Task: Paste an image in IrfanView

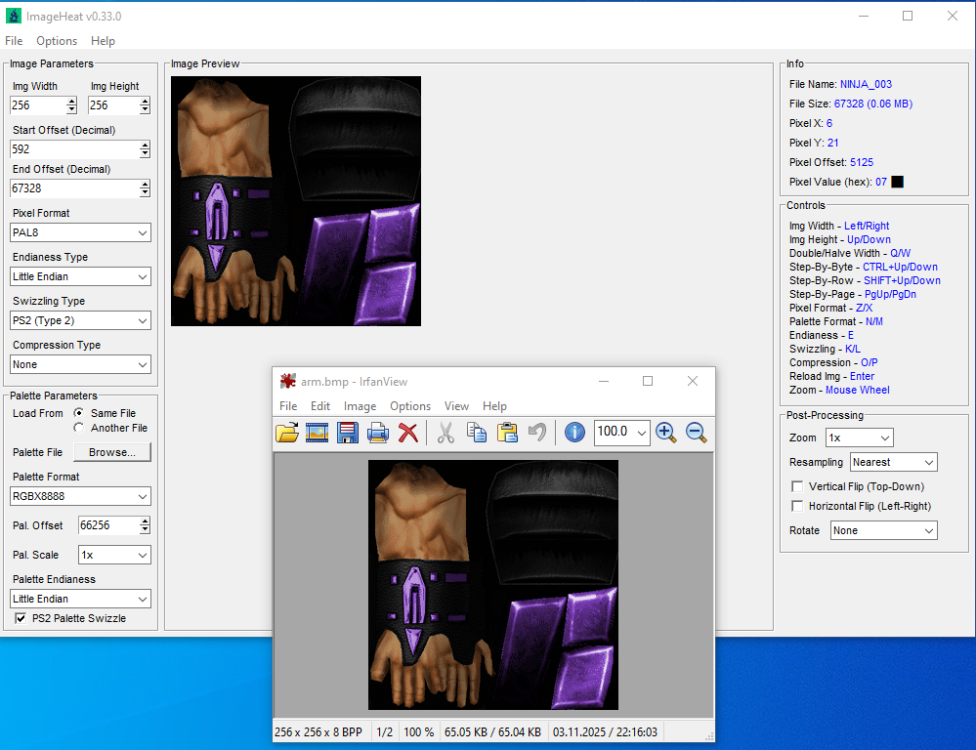Action: tap(508, 432)
